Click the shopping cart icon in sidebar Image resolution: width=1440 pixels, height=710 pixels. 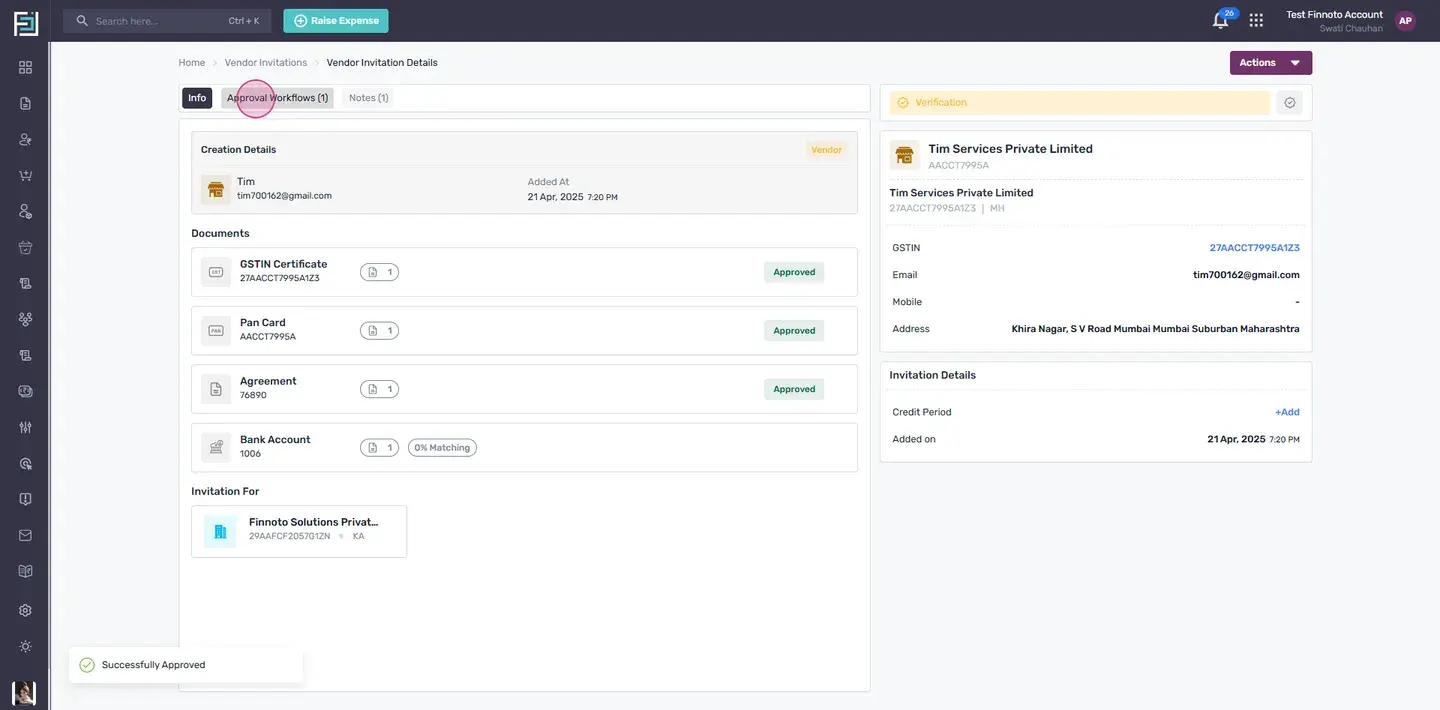tap(26, 175)
